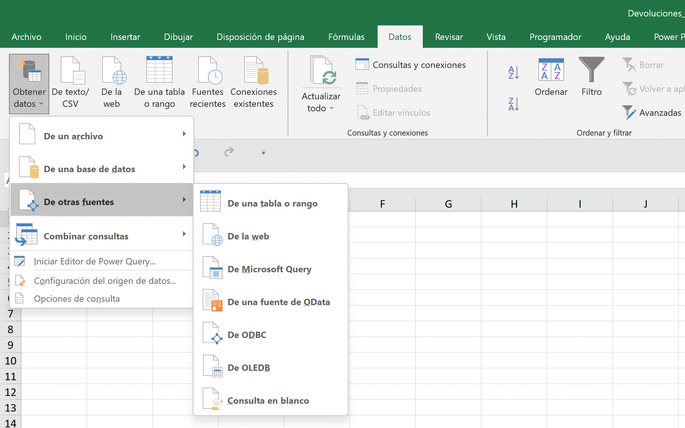
Task: Open the Ayuda tab
Action: click(617, 37)
